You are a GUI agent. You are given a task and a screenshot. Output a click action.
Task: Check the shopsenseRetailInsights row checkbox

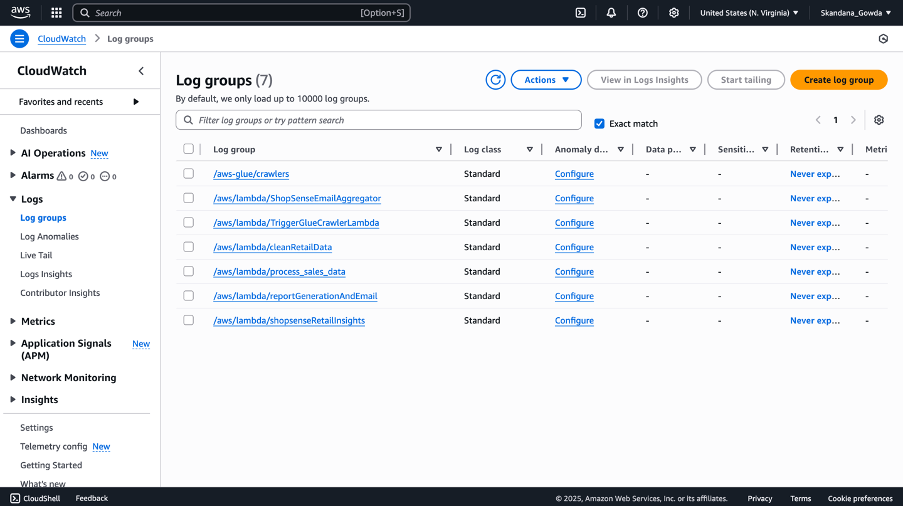(189, 320)
